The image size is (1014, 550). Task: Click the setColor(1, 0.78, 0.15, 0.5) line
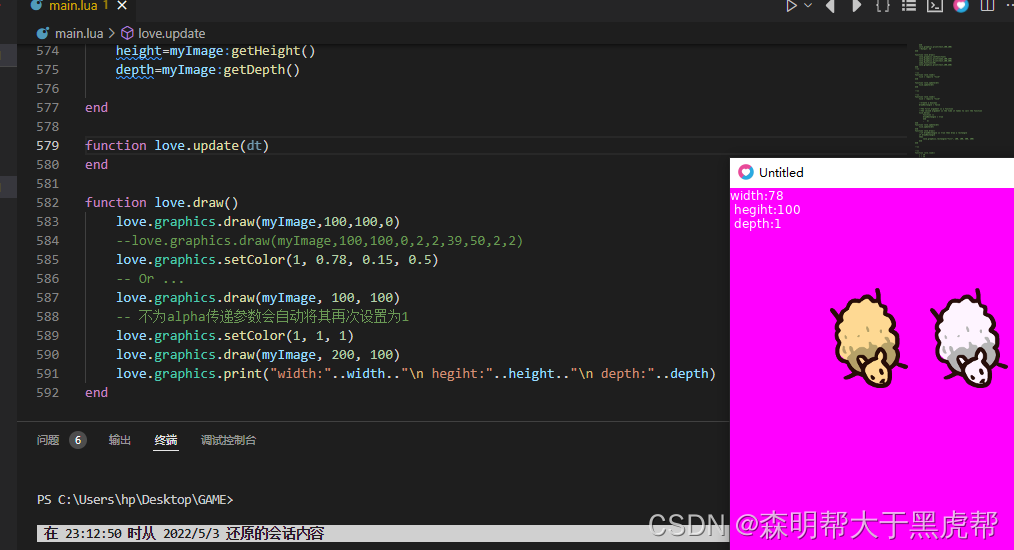click(277, 259)
